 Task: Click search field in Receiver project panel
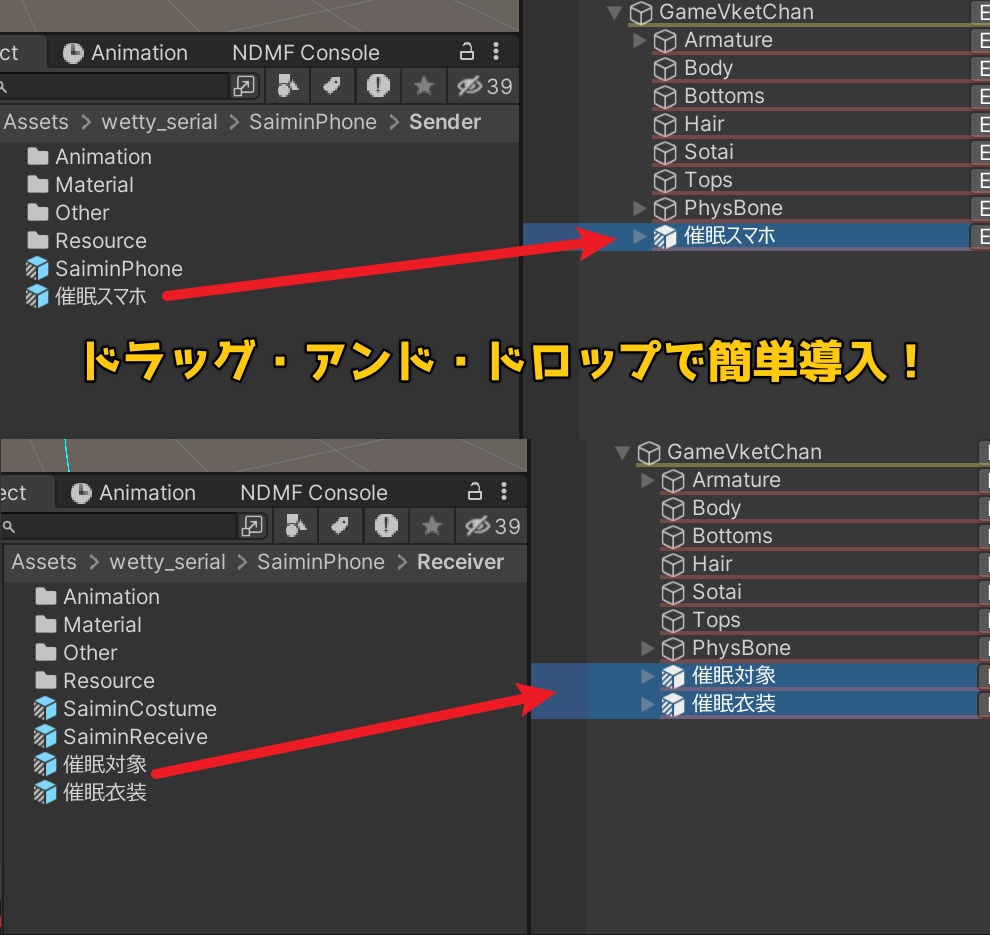[x=120, y=525]
